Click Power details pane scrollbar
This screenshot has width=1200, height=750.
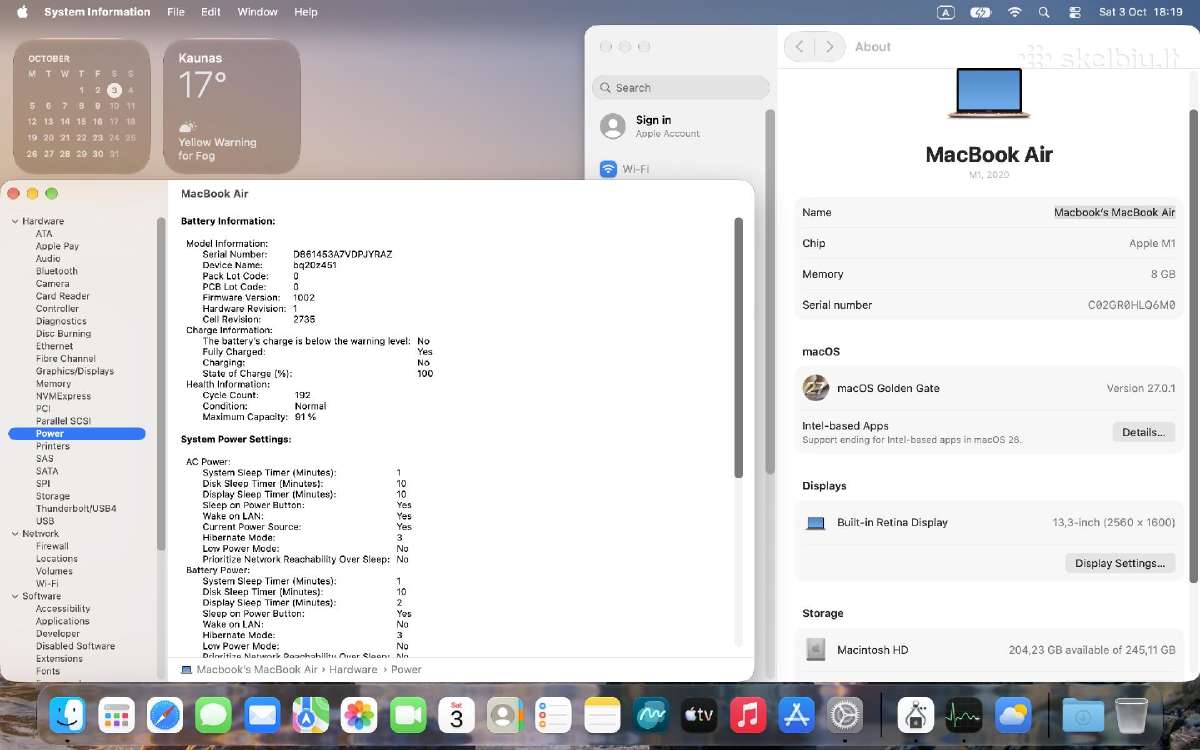(x=739, y=348)
